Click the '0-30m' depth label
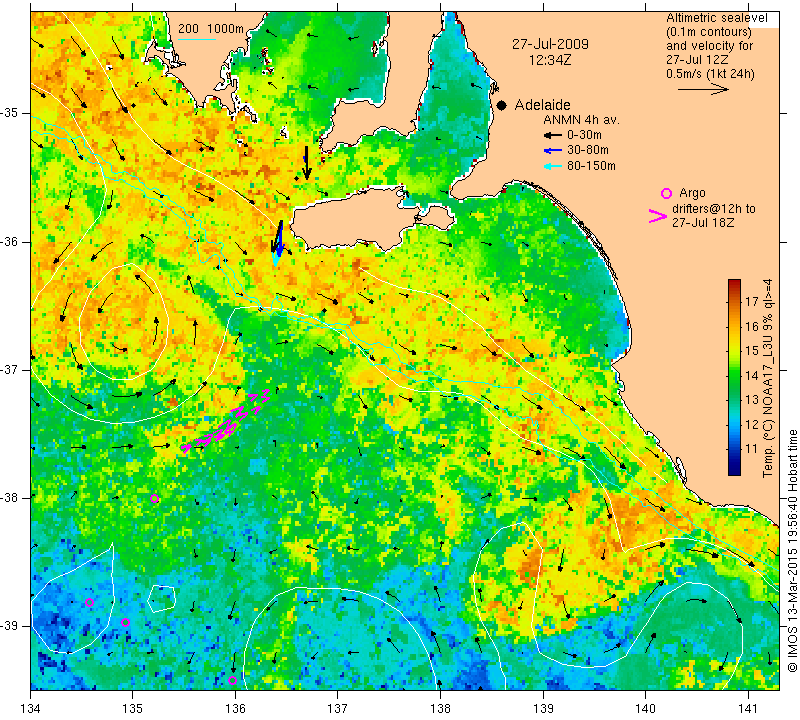 (584, 135)
